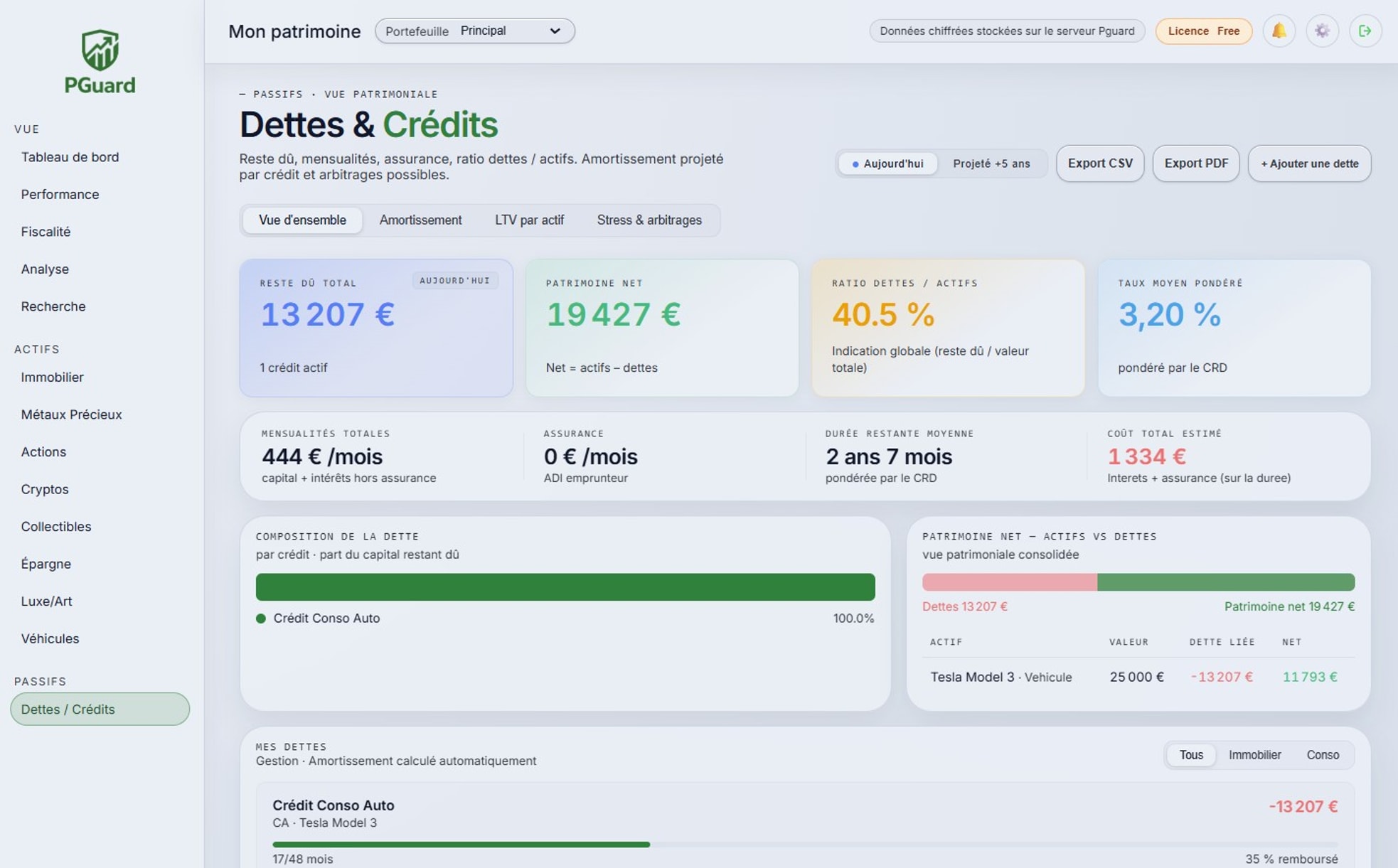The height and width of the screenshot is (868, 1398).
Task: Click the logout icon
Action: point(1365,31)
